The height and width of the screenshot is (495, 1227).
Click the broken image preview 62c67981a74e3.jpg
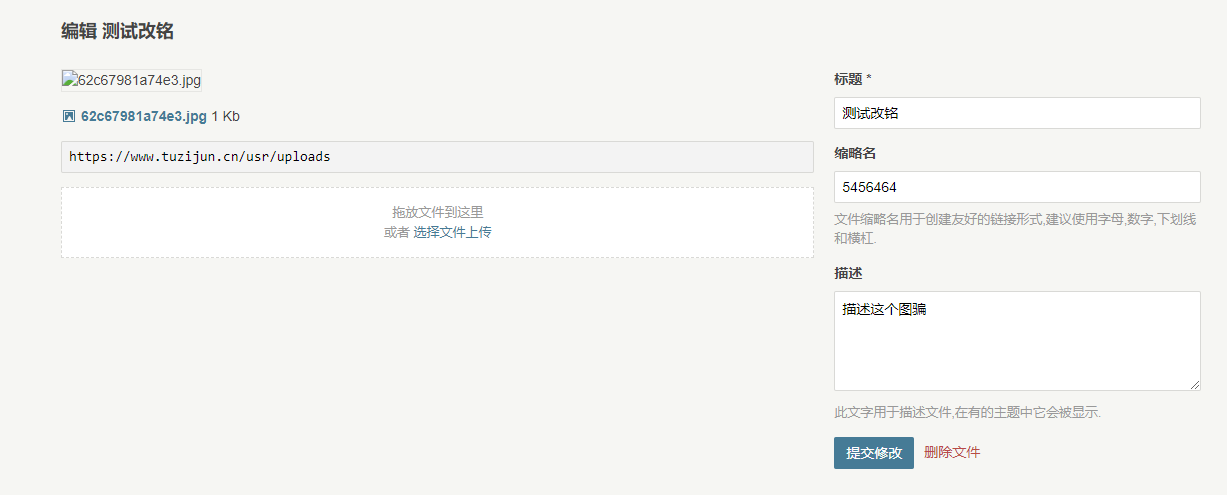click(131, 80)
